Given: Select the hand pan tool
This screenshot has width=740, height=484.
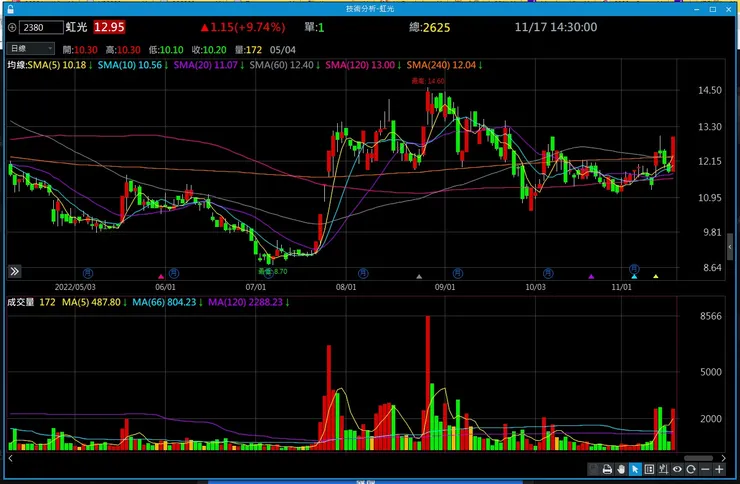Looking at the screenshot, I should click(x=621, y=469).
